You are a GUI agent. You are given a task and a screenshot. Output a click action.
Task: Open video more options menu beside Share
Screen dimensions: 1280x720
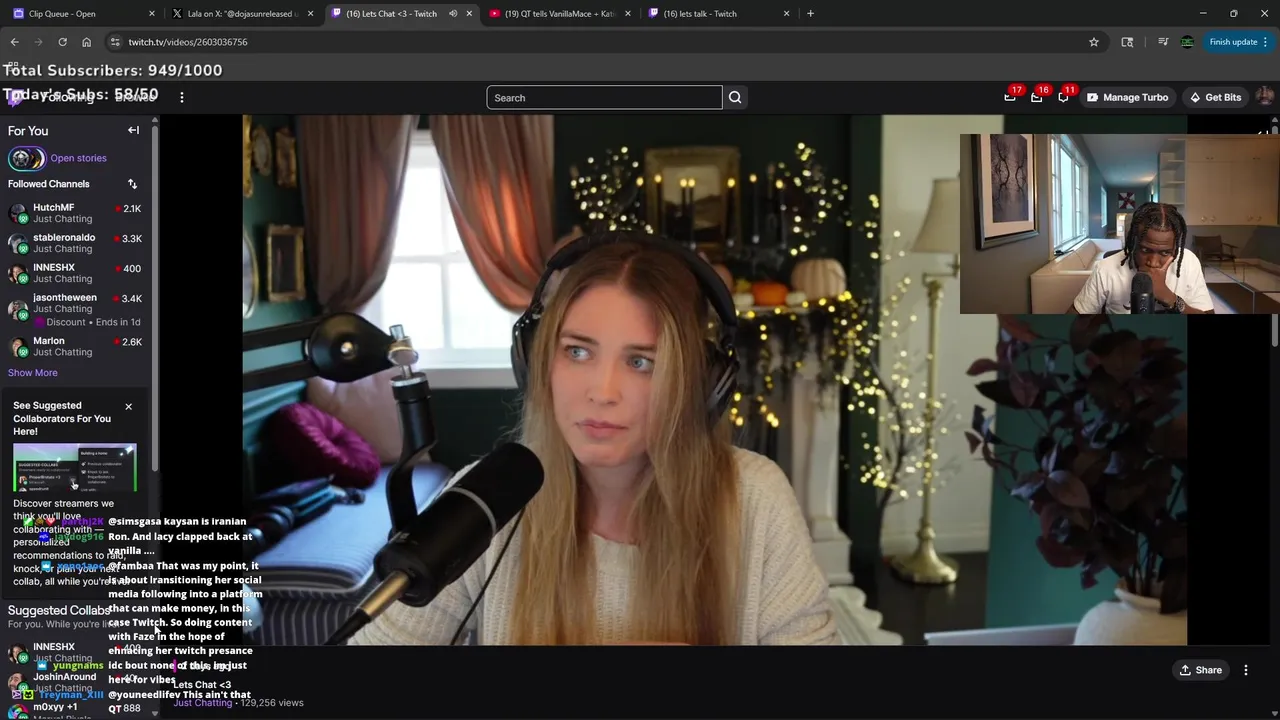1246,670
